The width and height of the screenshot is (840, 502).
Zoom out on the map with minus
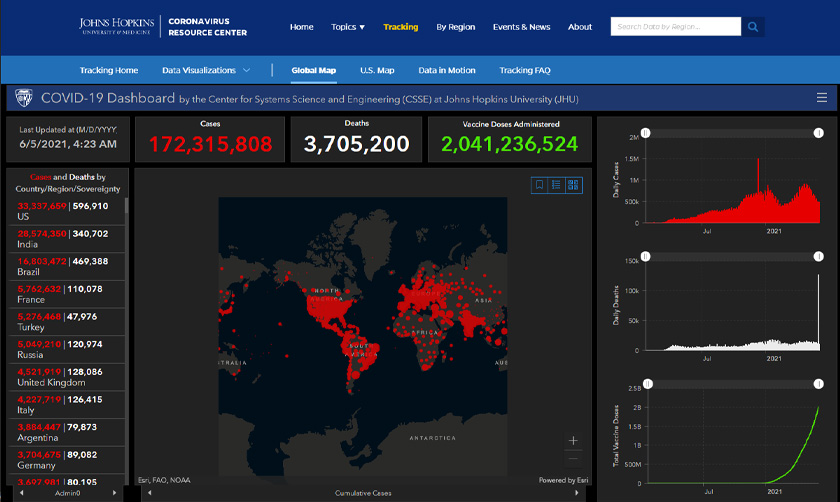(573, 458)
